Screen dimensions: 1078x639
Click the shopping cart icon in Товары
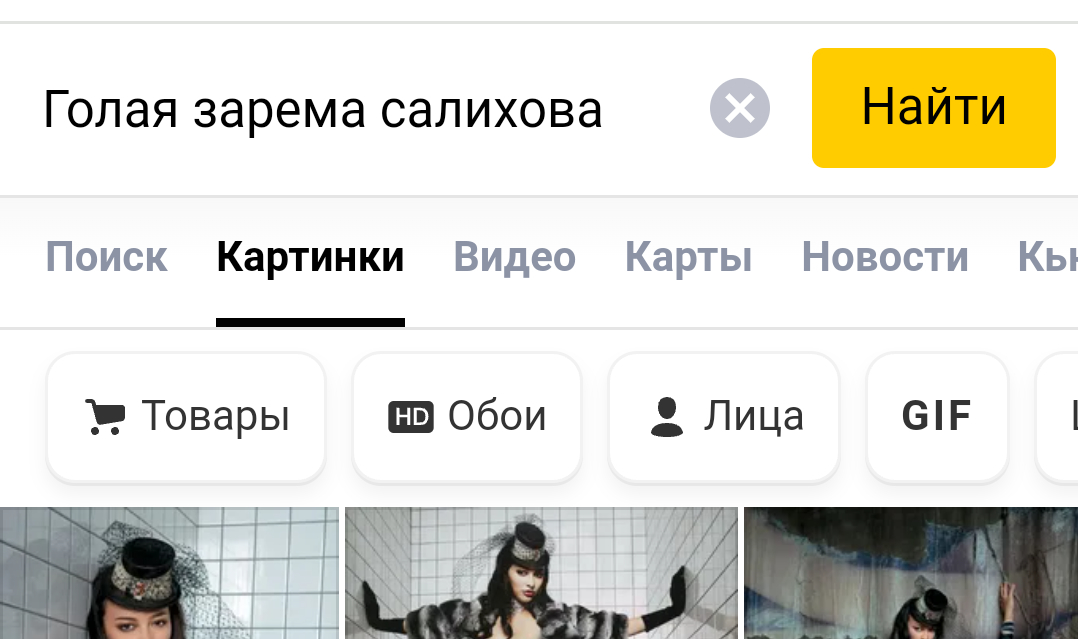pos(105,416)
